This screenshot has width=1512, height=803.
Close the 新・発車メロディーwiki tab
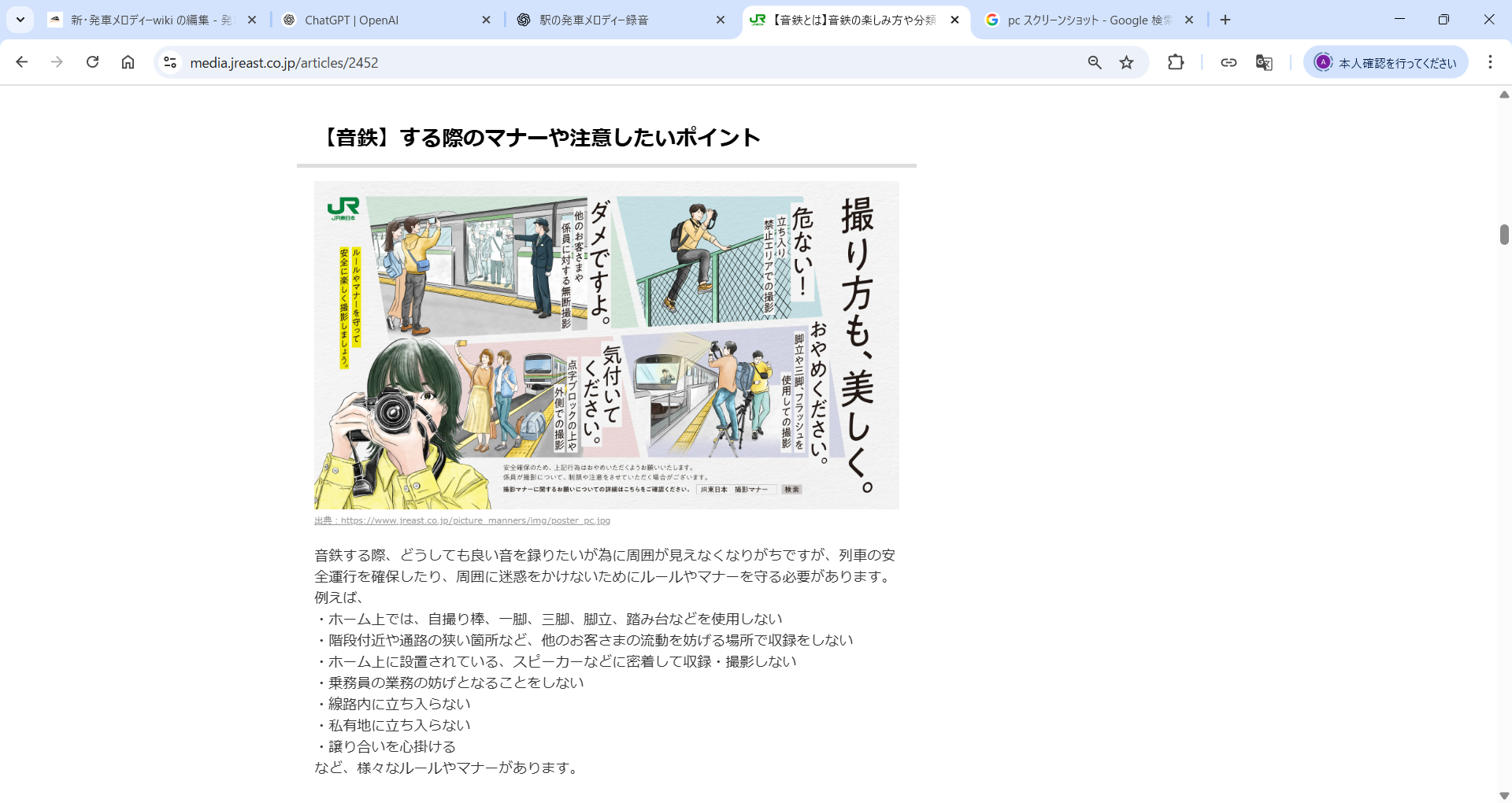click(252, 20)
